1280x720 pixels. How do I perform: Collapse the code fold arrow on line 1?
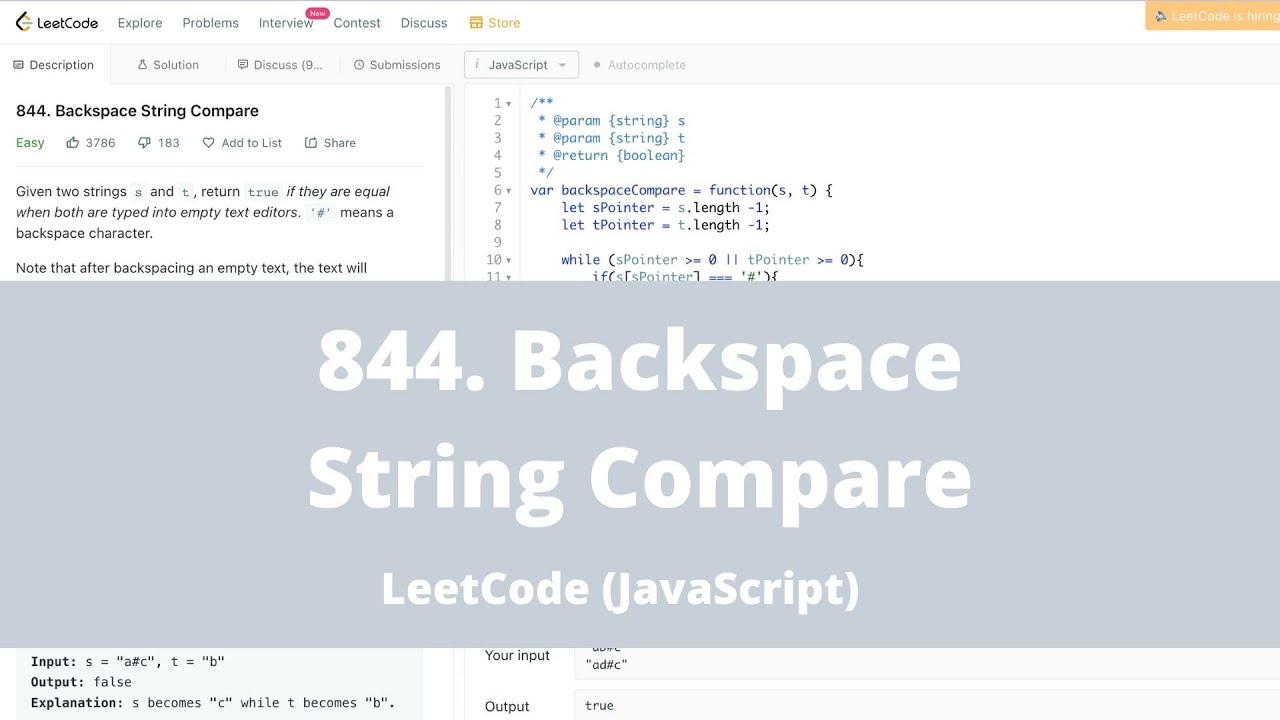click(x=509, y=104)
